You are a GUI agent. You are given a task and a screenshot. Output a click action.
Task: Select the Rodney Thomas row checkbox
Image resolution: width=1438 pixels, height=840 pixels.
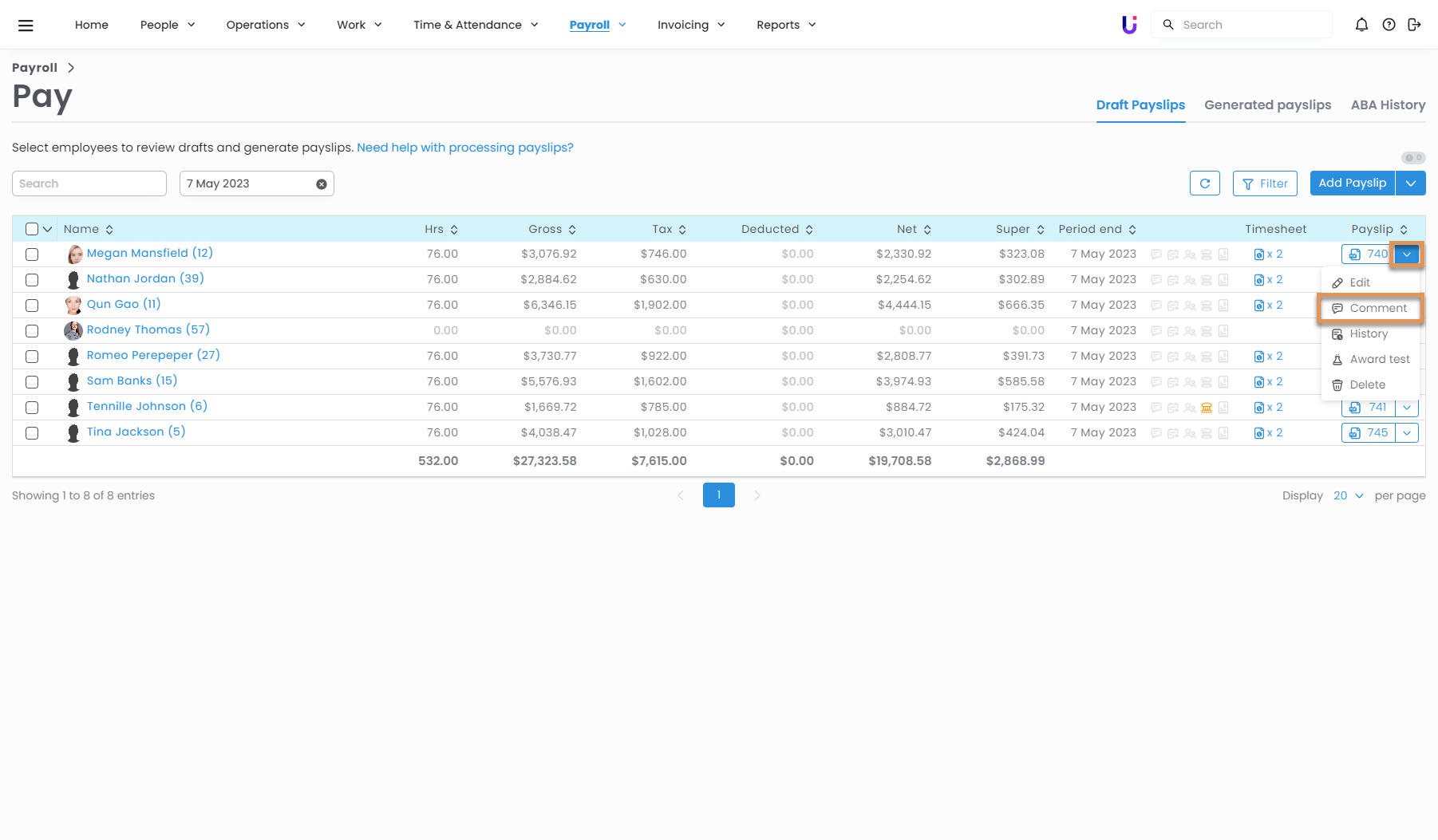(x=32, y=331)
